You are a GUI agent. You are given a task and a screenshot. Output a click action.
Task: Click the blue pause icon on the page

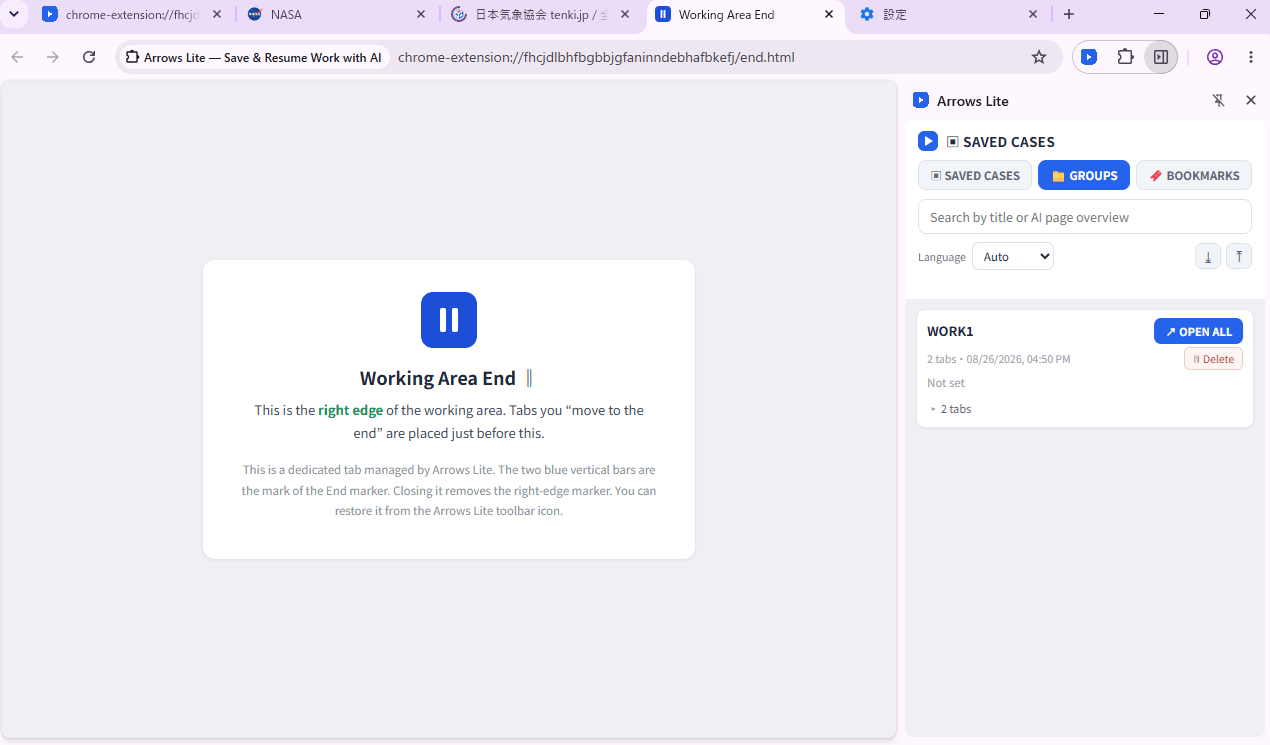tap(449, 320)
